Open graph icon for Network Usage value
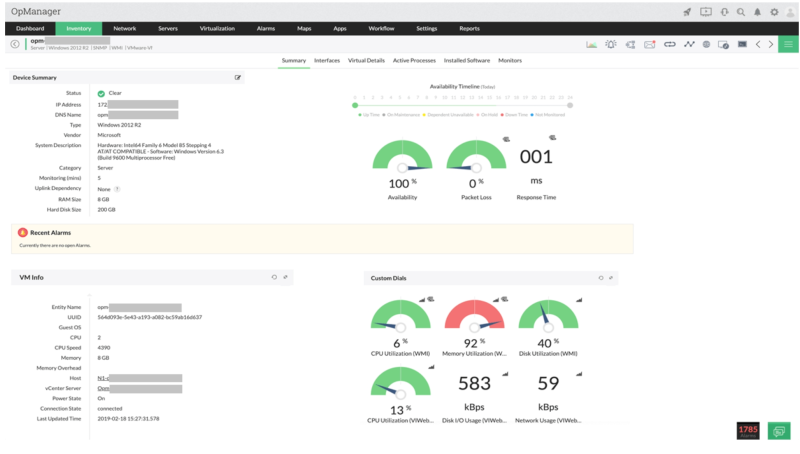 coord(579,374)
